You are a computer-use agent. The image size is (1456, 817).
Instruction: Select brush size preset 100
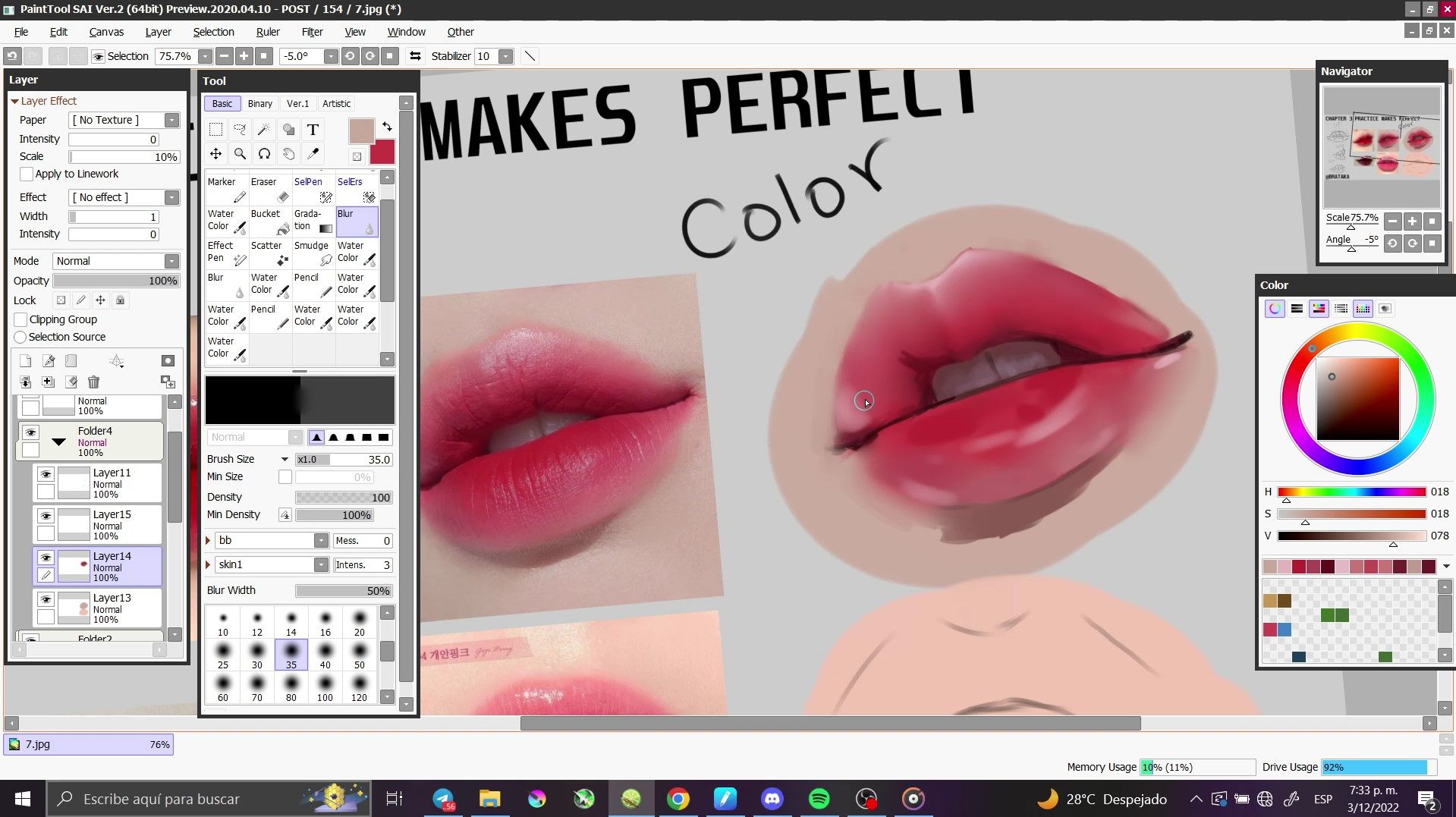pos(325,688)
